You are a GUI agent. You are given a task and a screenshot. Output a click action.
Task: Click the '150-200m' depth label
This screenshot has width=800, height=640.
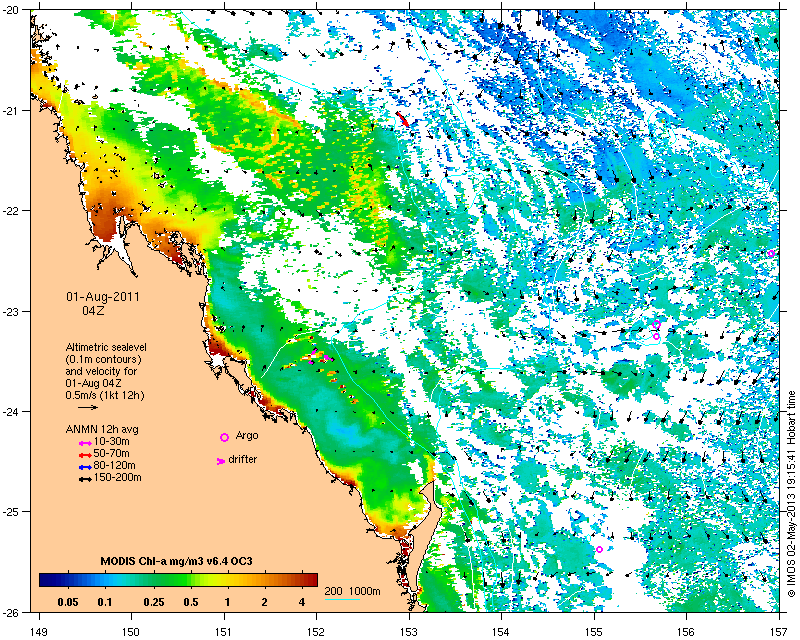117,478
